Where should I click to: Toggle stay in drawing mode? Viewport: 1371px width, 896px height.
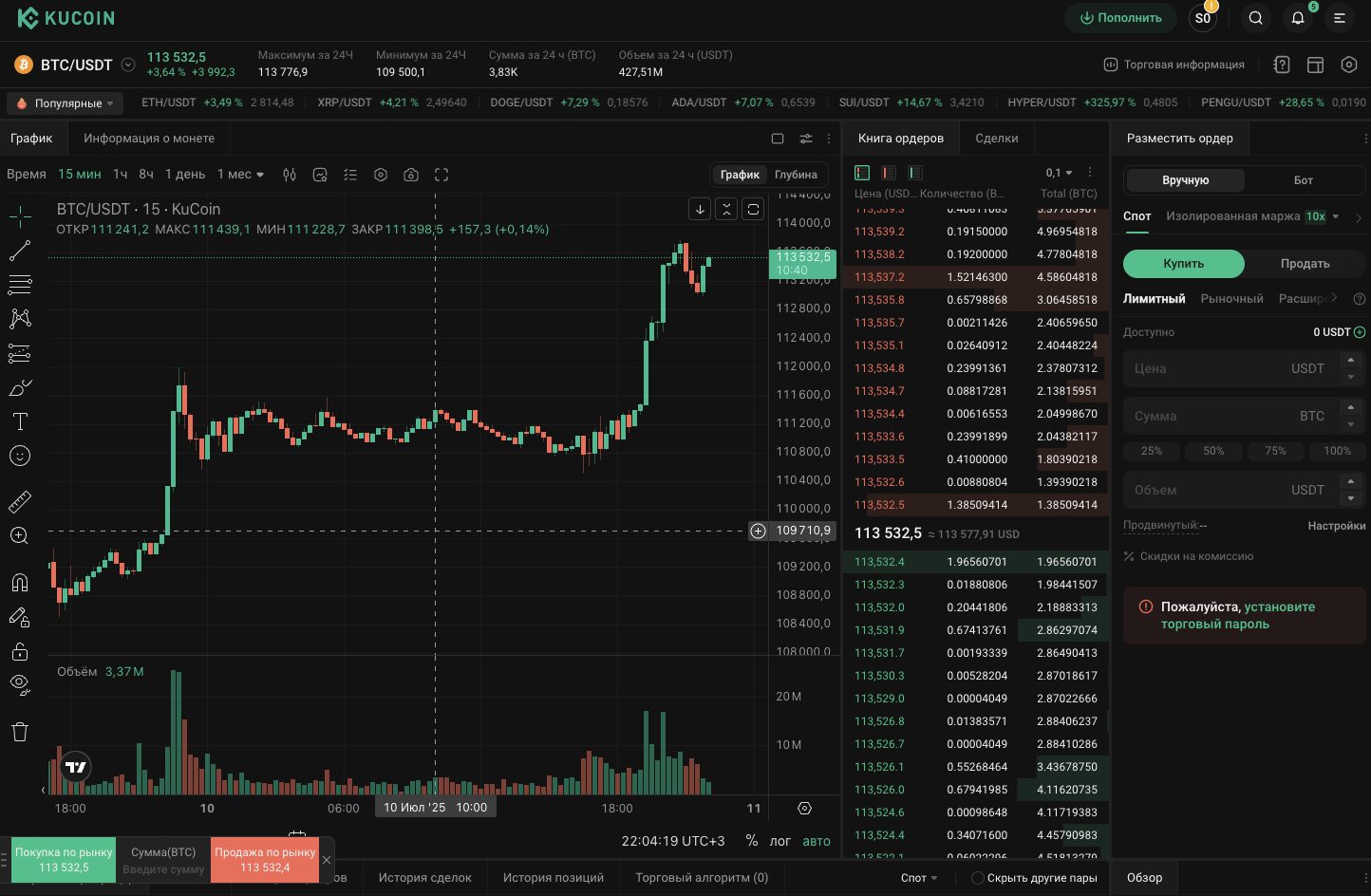point(20,617)
